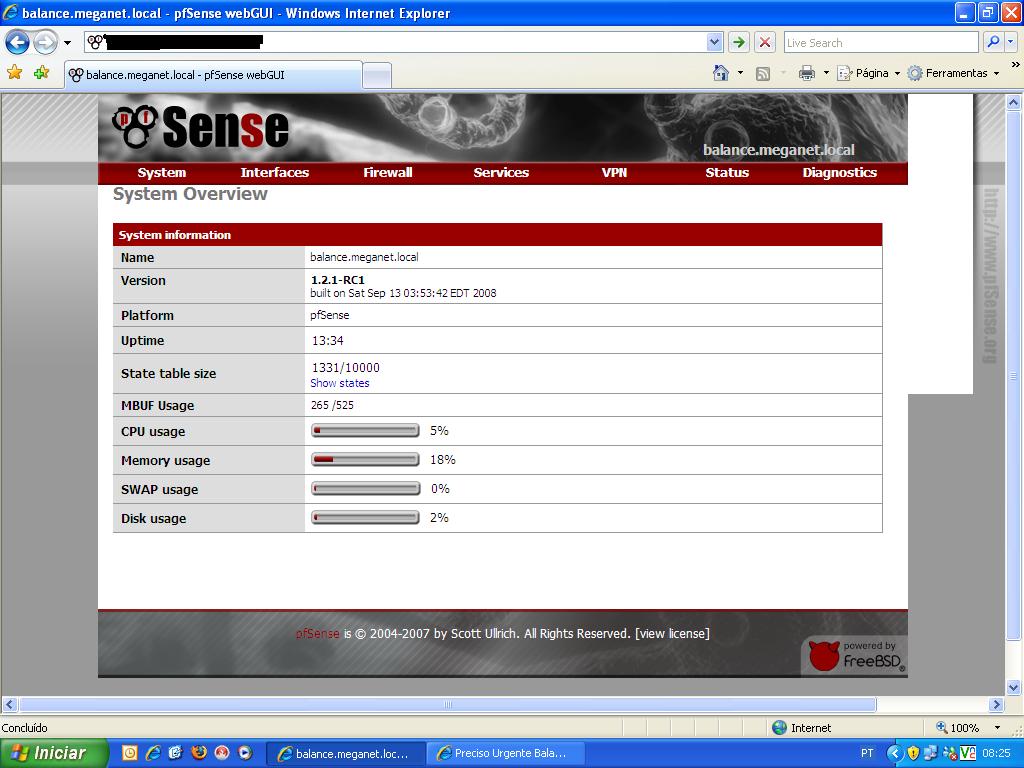Click balance.meganet.loc... taskbar button
The image size is (1024, 768).
tap(346, 754)
